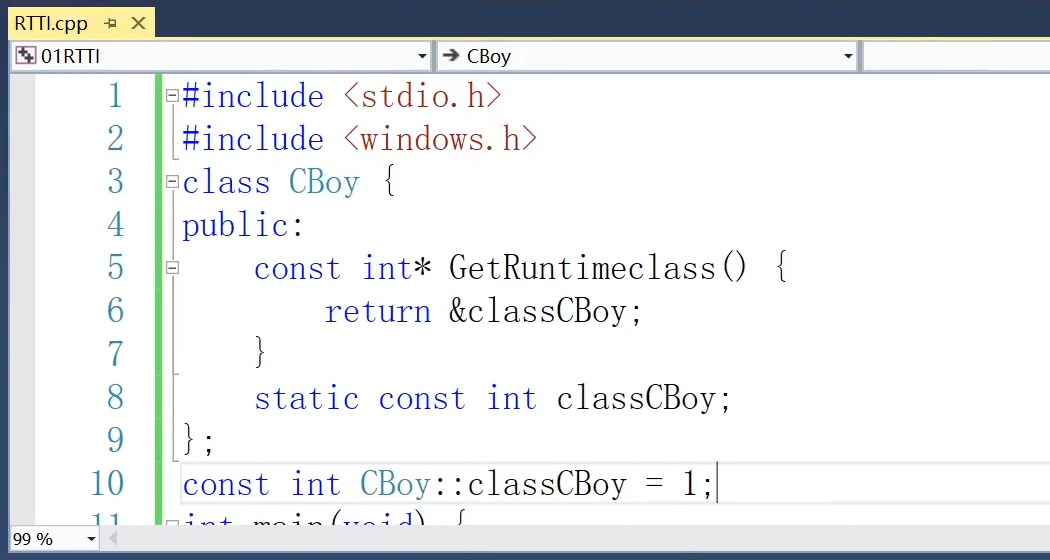Click CBoy::classCBoy on line 10
Viewport: 1050px width, 560px height.
click(494, 484)
